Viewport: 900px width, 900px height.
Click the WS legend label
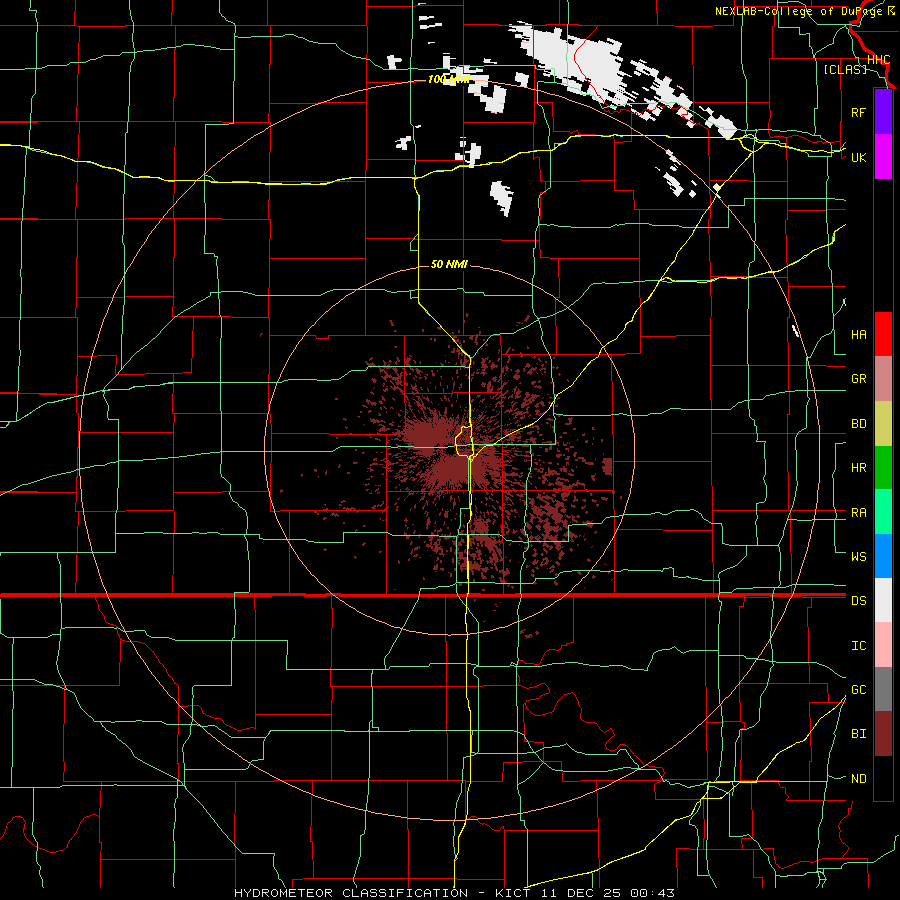[858, 557]
